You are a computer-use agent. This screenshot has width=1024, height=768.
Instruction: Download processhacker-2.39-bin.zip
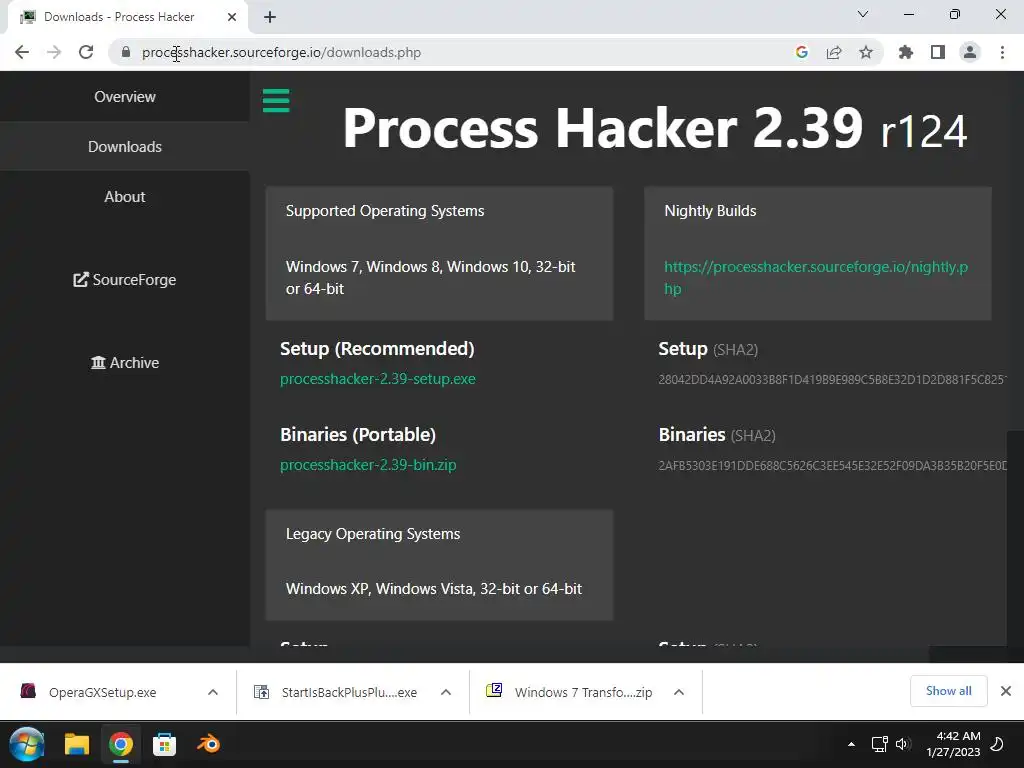pos(368,465)
